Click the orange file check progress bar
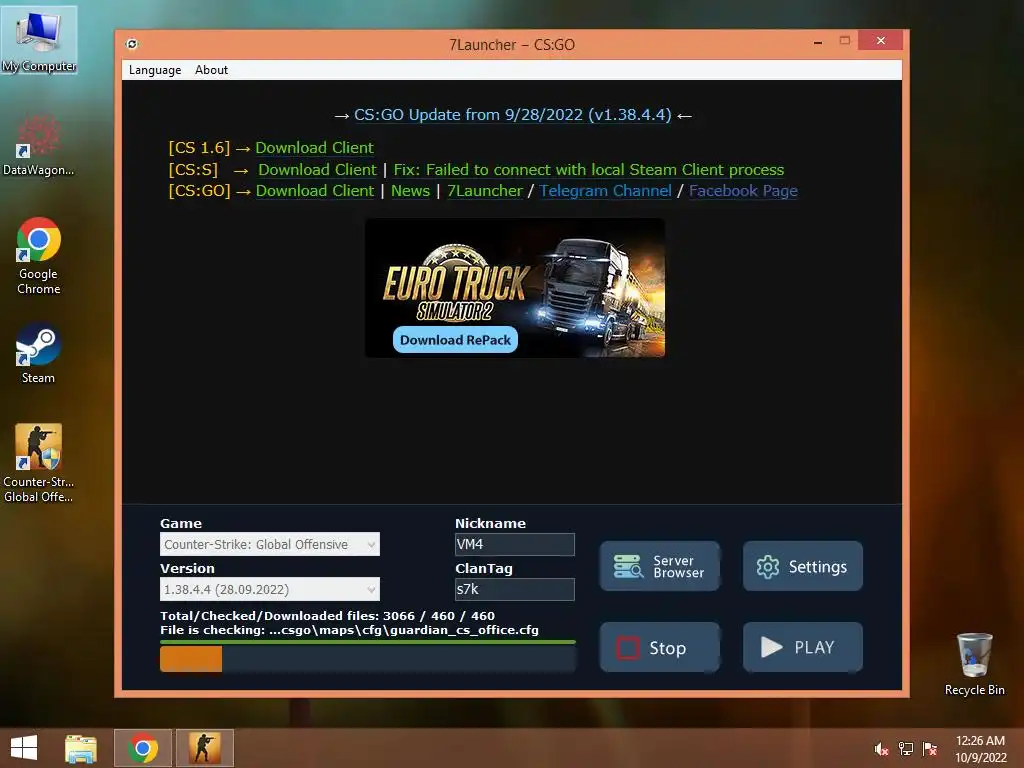1024x768 pixels. click(x=368, y=659)
